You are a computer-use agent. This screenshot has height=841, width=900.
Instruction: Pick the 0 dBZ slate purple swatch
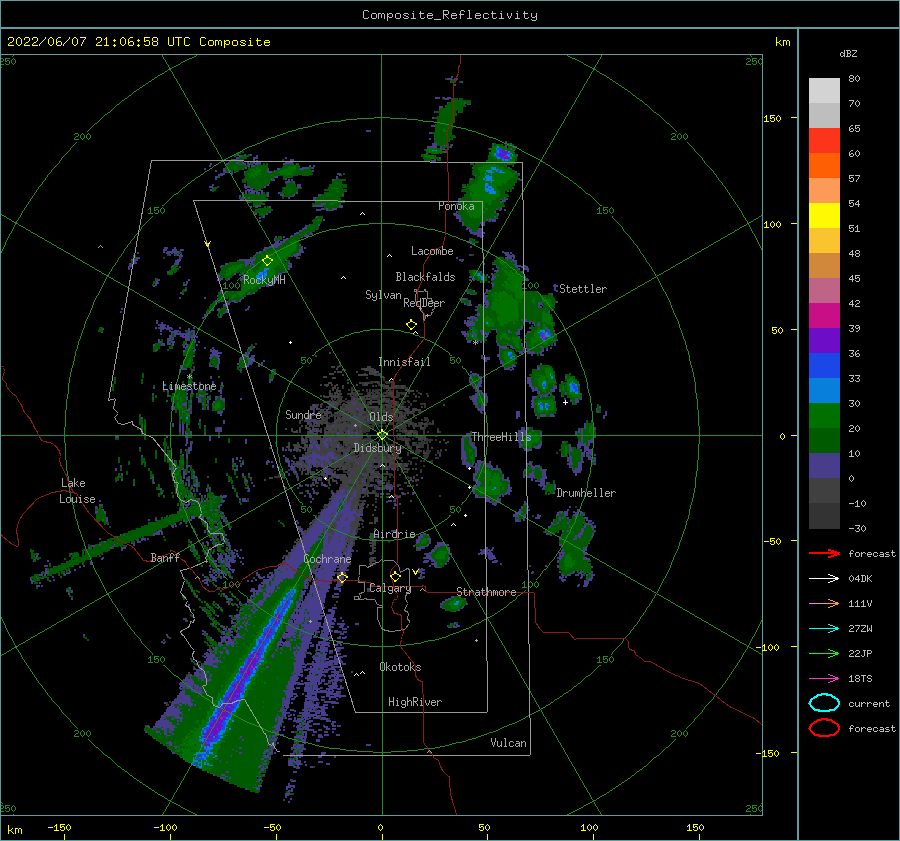click(824, 465)
